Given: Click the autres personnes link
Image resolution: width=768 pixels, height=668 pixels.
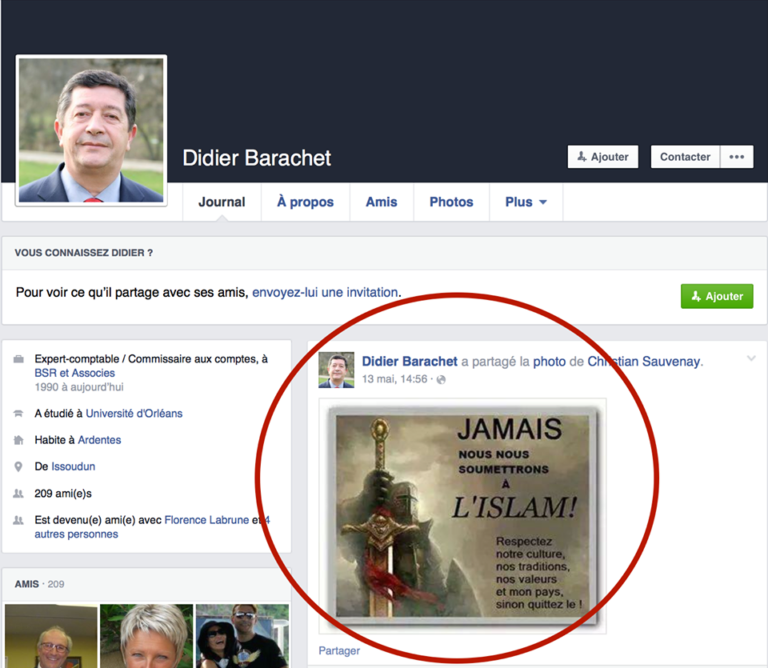Looking at the screenshot, I should (x=76, y=534).
